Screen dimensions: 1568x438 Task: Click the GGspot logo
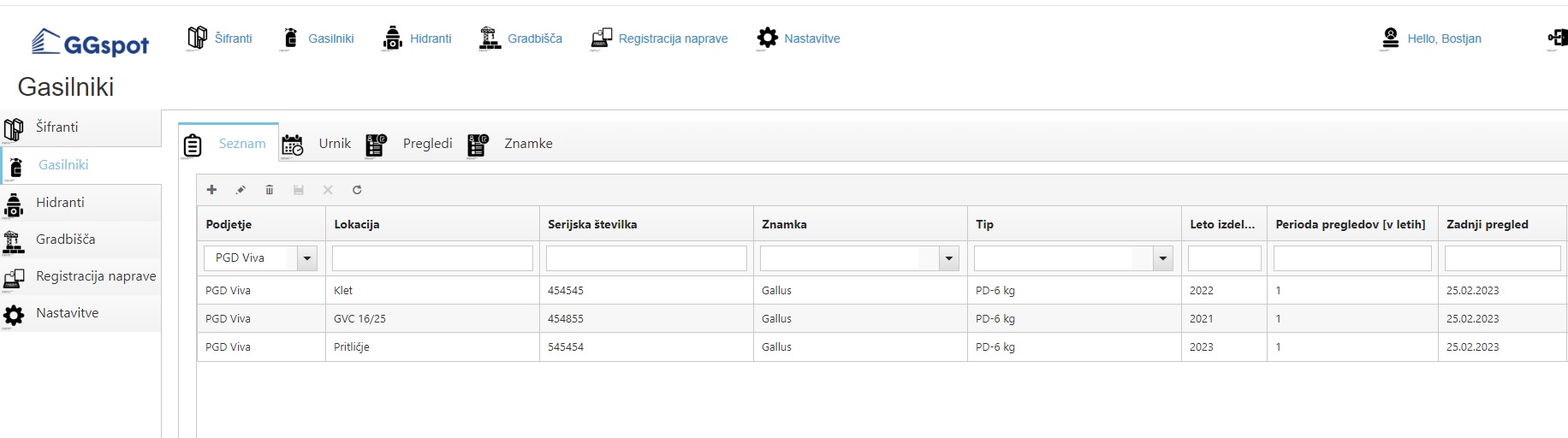point(91,43)
